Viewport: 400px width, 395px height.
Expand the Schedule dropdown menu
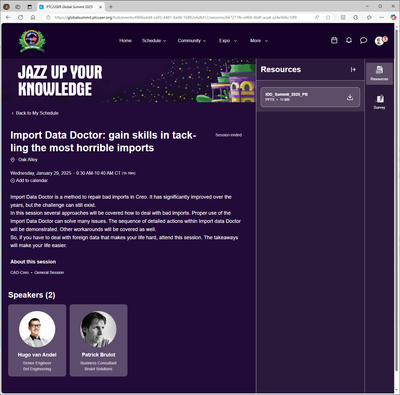tap(154, 41)
